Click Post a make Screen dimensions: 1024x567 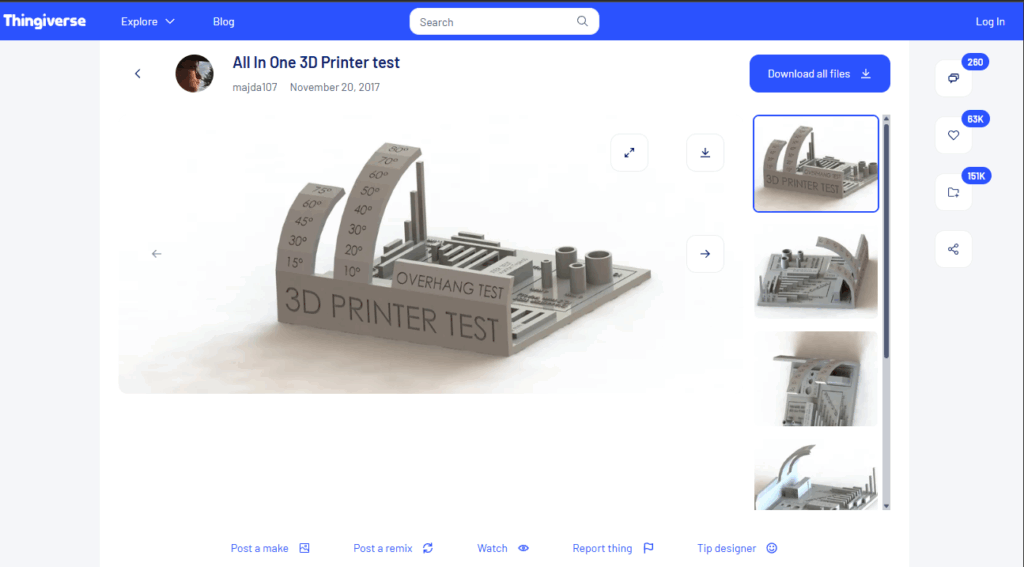coord(270,548)
